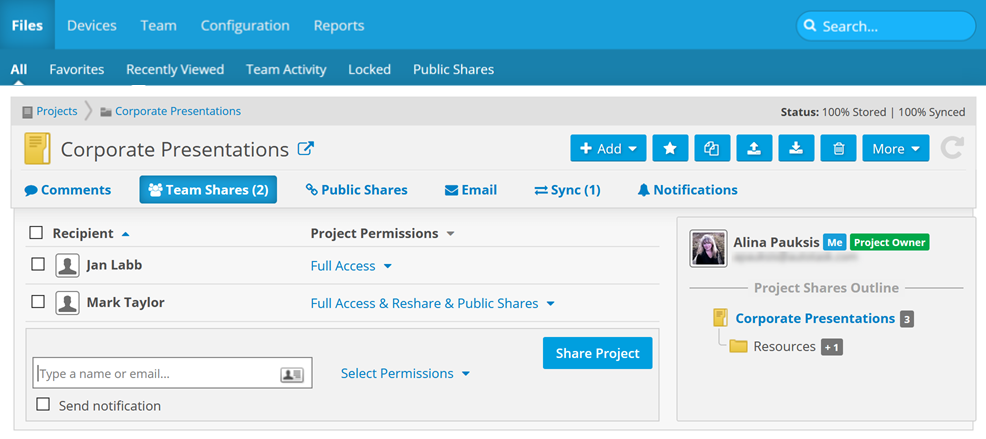
Task: Open Projects breadcrumb link
Action: pyautogui.click(x=56, y=111)
